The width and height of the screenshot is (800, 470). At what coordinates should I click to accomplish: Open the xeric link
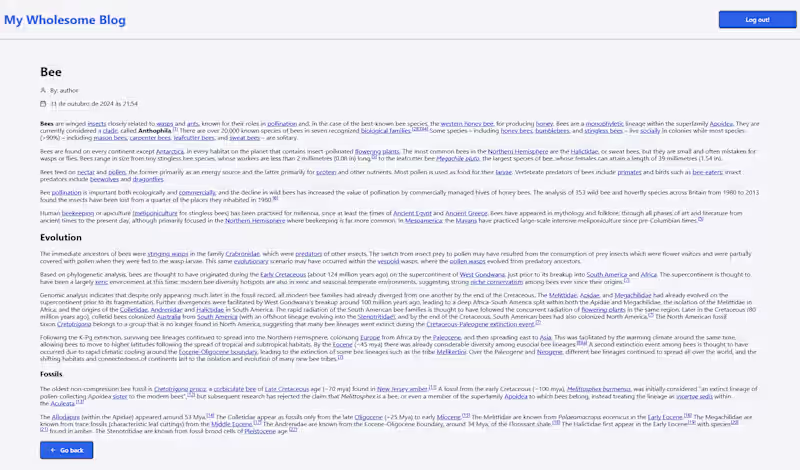coord(101,282)
